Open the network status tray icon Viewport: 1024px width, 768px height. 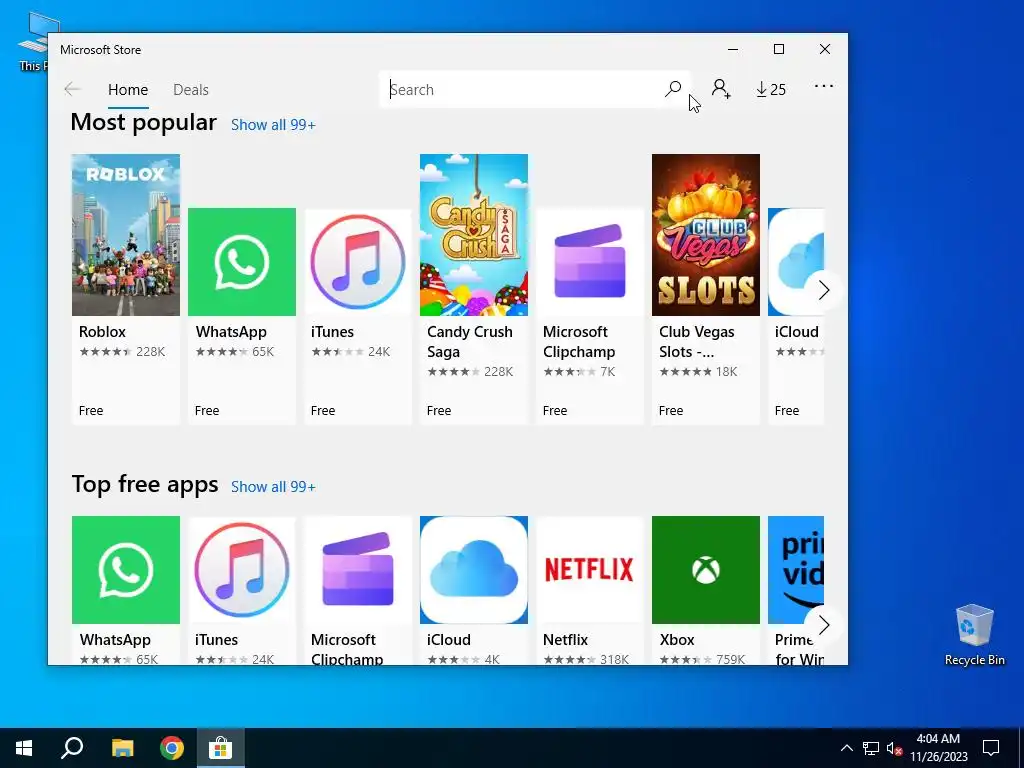(871, 748)
